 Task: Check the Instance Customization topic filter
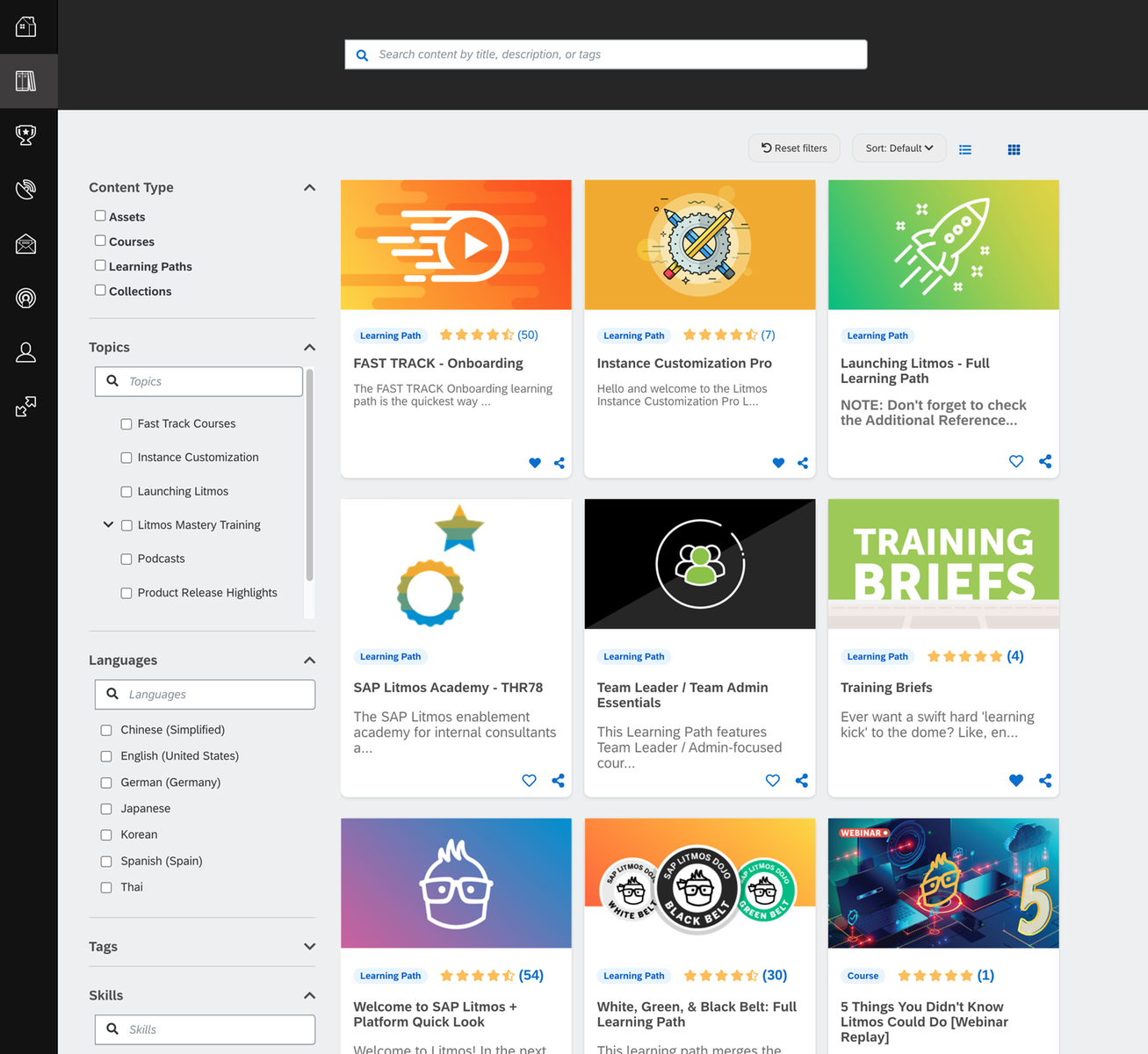tap(126, 457)
